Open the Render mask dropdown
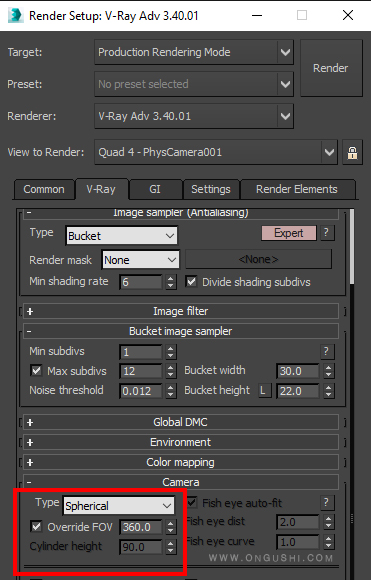This screenshot has height=580, width=371. click(x=140, y=260)
